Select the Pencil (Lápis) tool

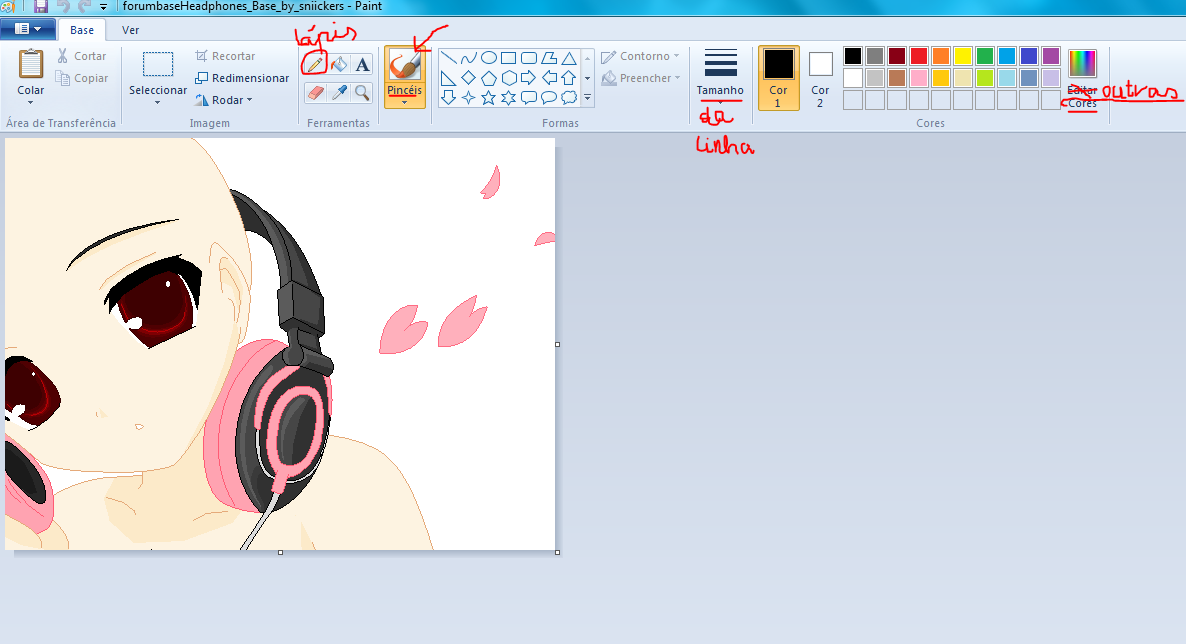click(315, 64)
